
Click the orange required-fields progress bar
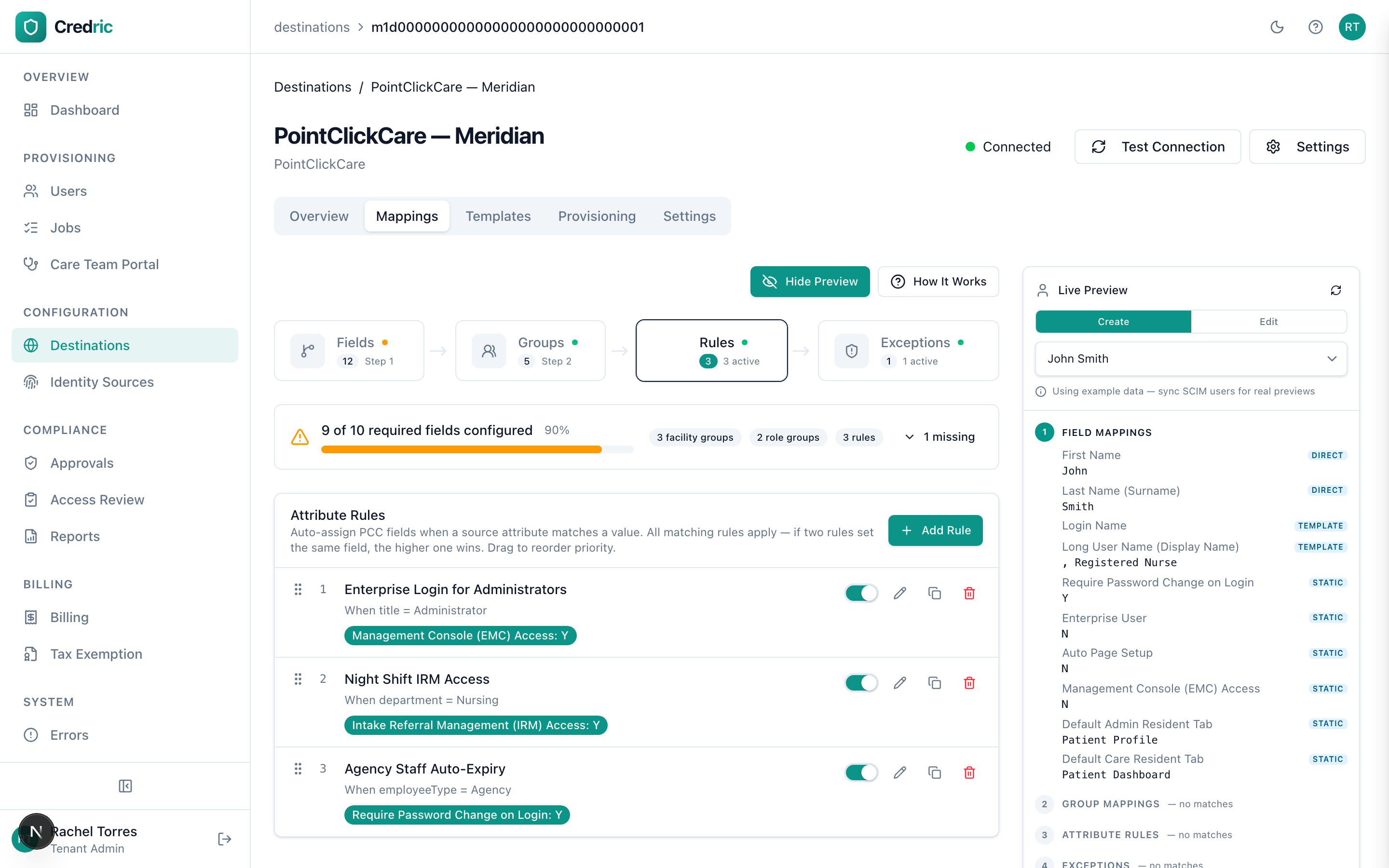point(477,450)
